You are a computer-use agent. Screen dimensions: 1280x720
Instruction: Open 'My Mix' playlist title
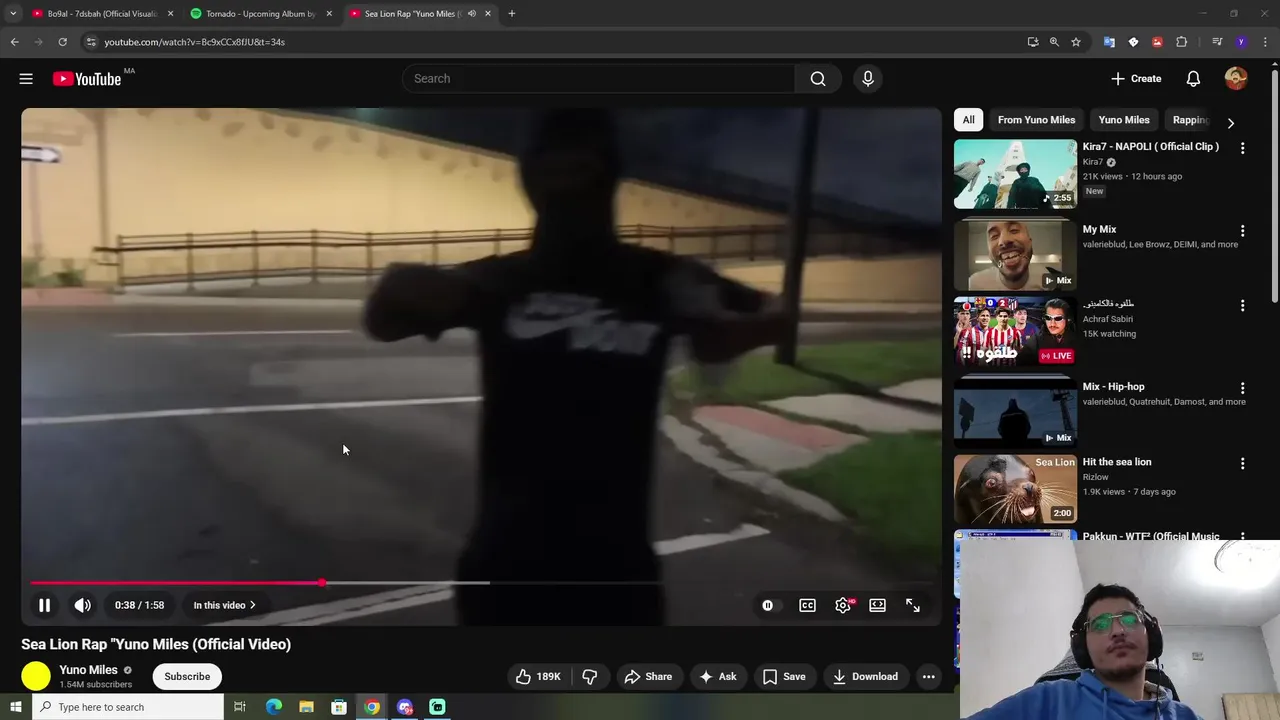1099,229
